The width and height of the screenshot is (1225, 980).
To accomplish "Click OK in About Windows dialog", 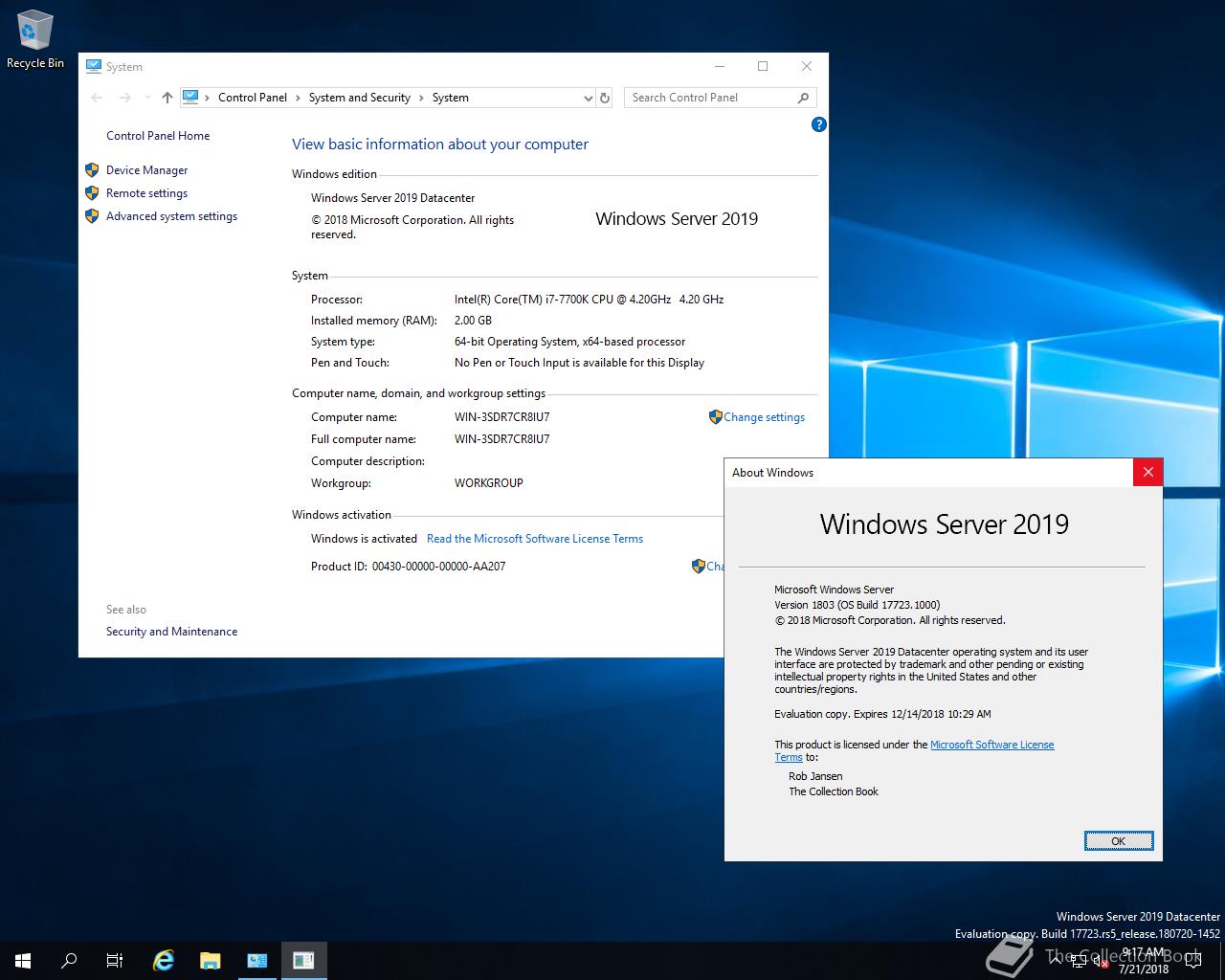I will [x=1119, y=841].
